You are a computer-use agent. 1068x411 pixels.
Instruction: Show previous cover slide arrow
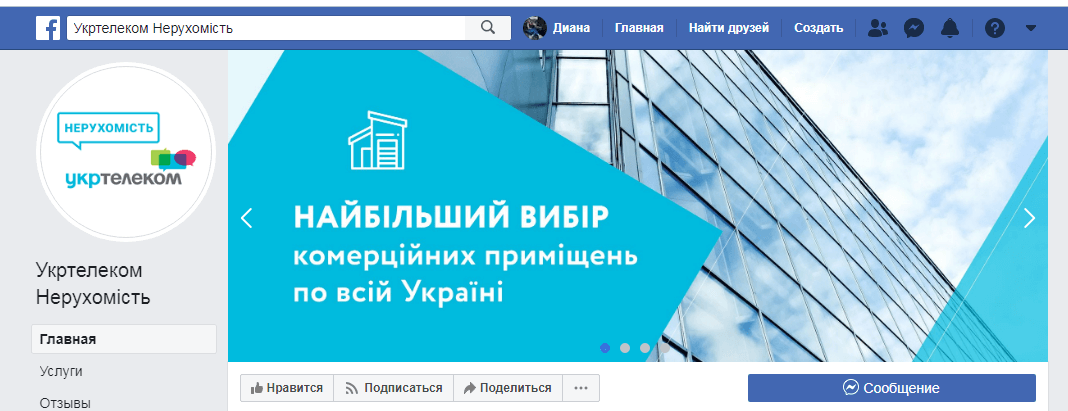pos(247,218)
